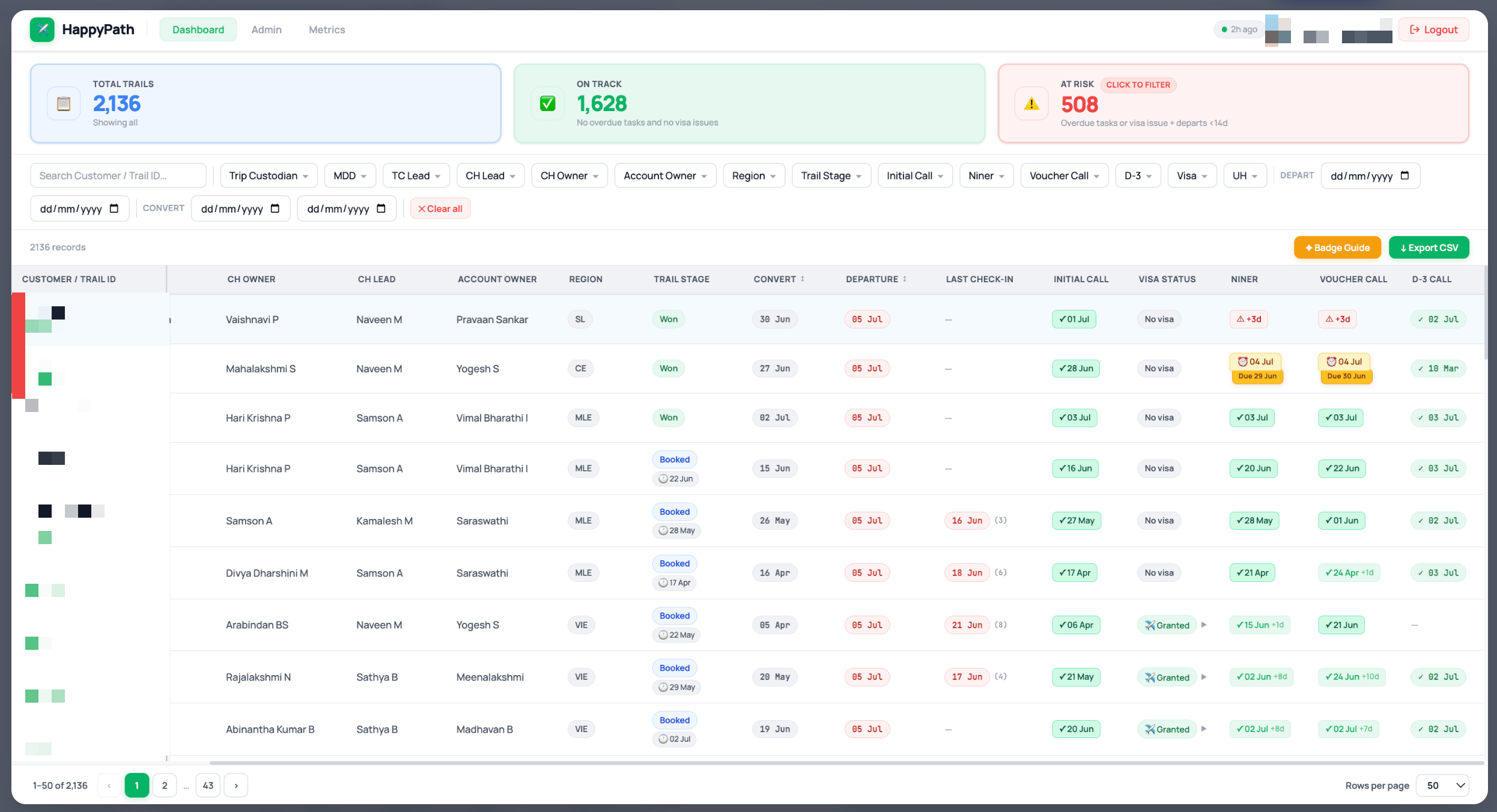Image resolution: width=1497 pixels, height=812 pixels.
Task: Click the warning triangle icon in At Risk card
Action: [x=1031, y=104]
